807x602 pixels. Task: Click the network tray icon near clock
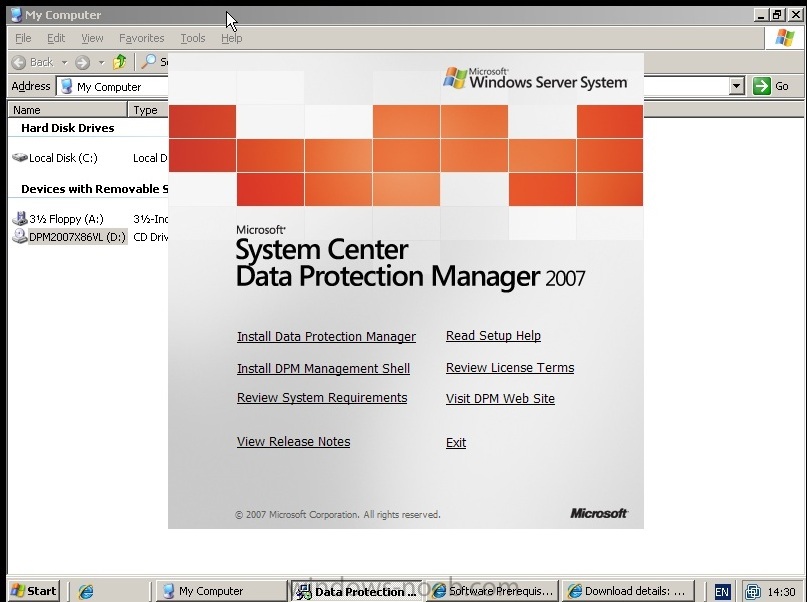[753, 591]
